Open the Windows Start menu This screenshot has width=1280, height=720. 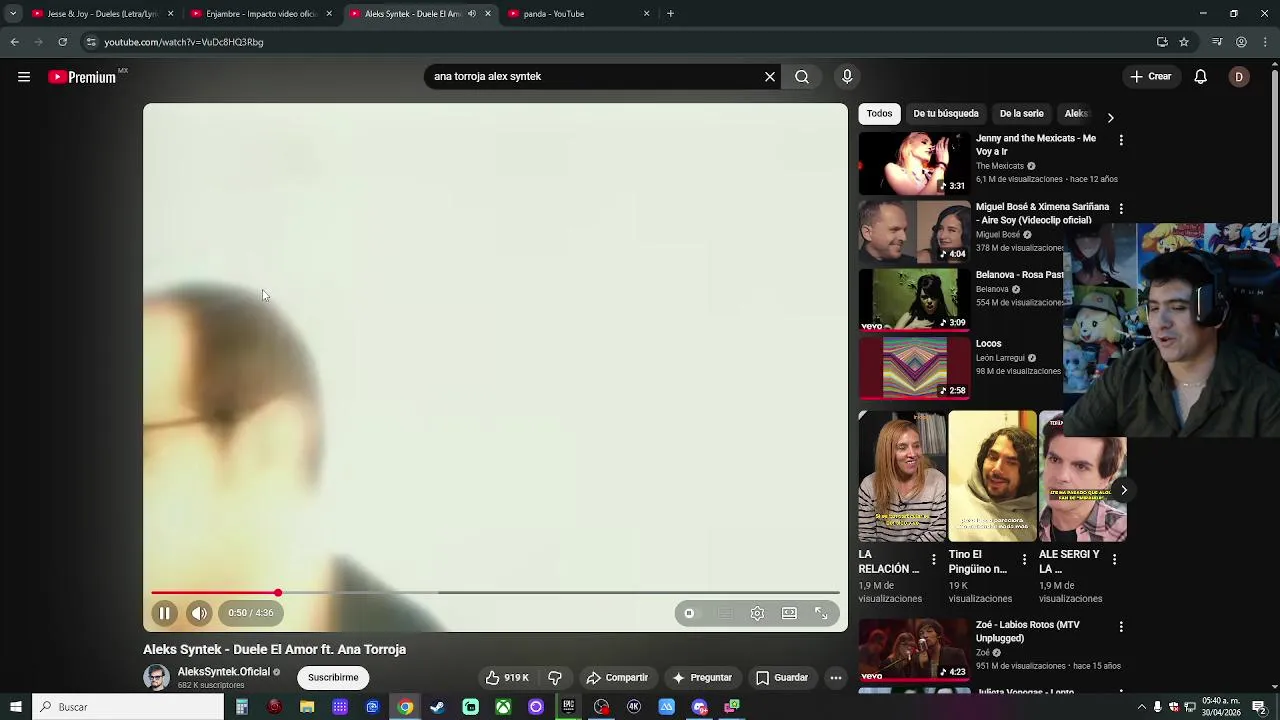16,707
